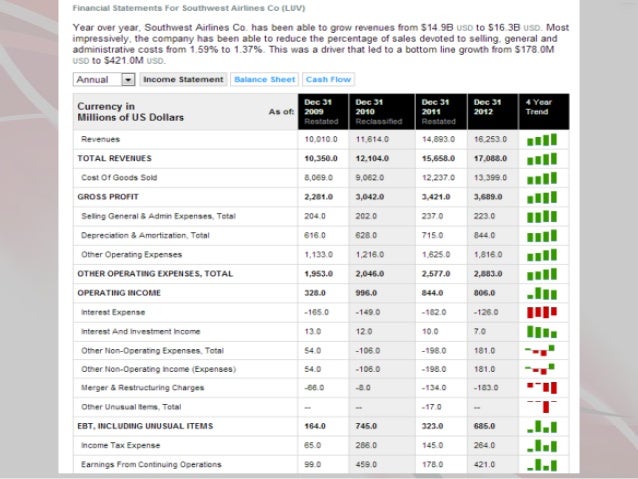Open the Balance Sheet tab

coord(264,79)
